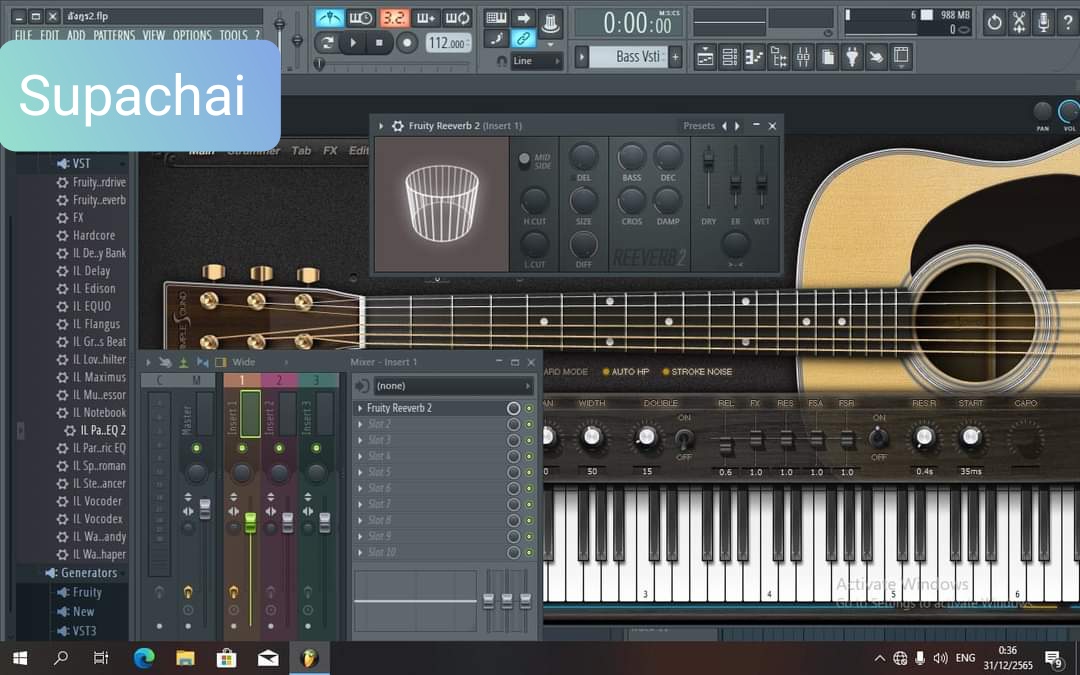Open the OPTIONS menu
This screenshot has height=675, width=1080.
192,36
